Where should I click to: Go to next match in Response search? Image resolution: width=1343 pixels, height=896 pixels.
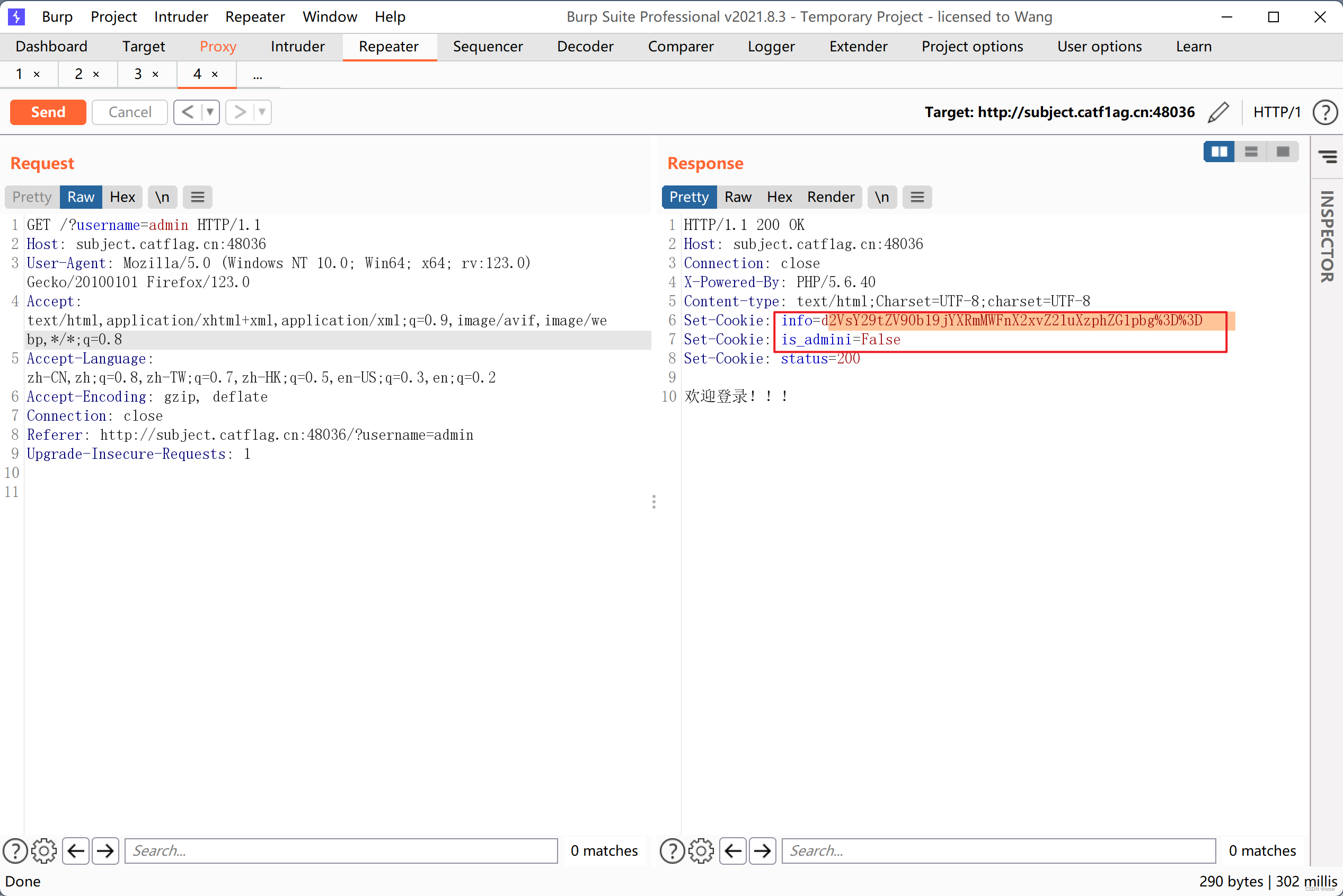pos(762,851)
